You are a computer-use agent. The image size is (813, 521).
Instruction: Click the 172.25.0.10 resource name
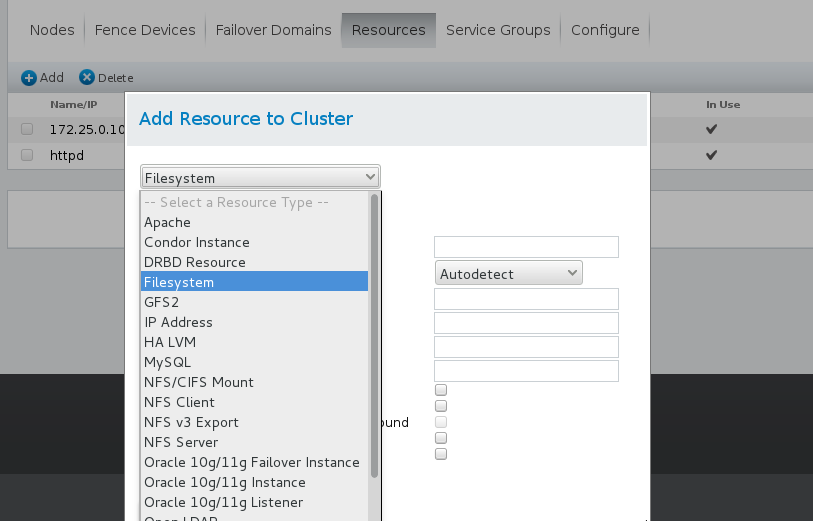point(87,130)
